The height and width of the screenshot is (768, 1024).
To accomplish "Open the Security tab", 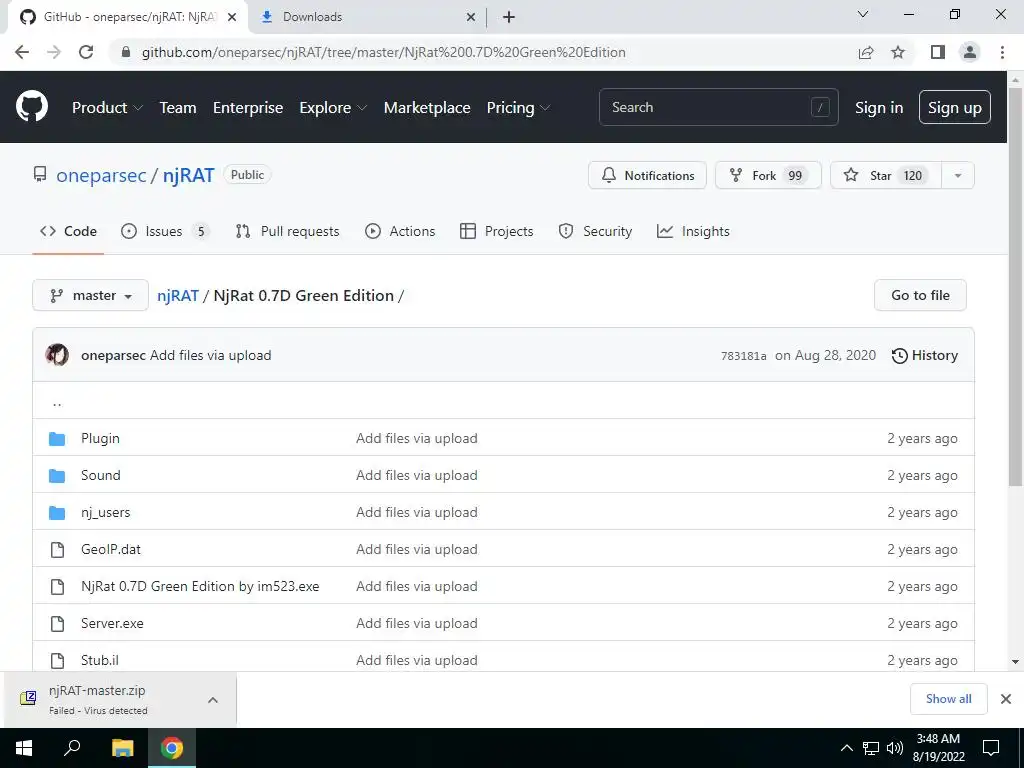I will 596,231.
